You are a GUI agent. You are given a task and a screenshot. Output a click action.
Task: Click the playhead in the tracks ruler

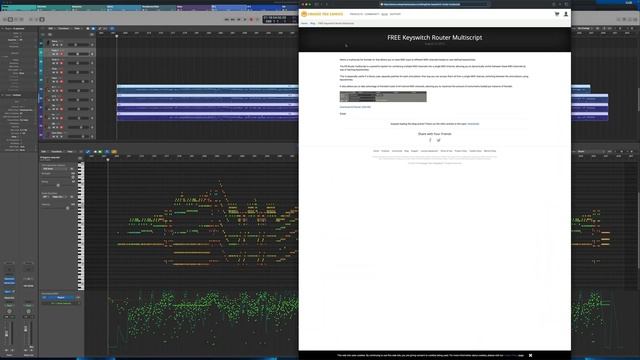[x=117, y=36]
